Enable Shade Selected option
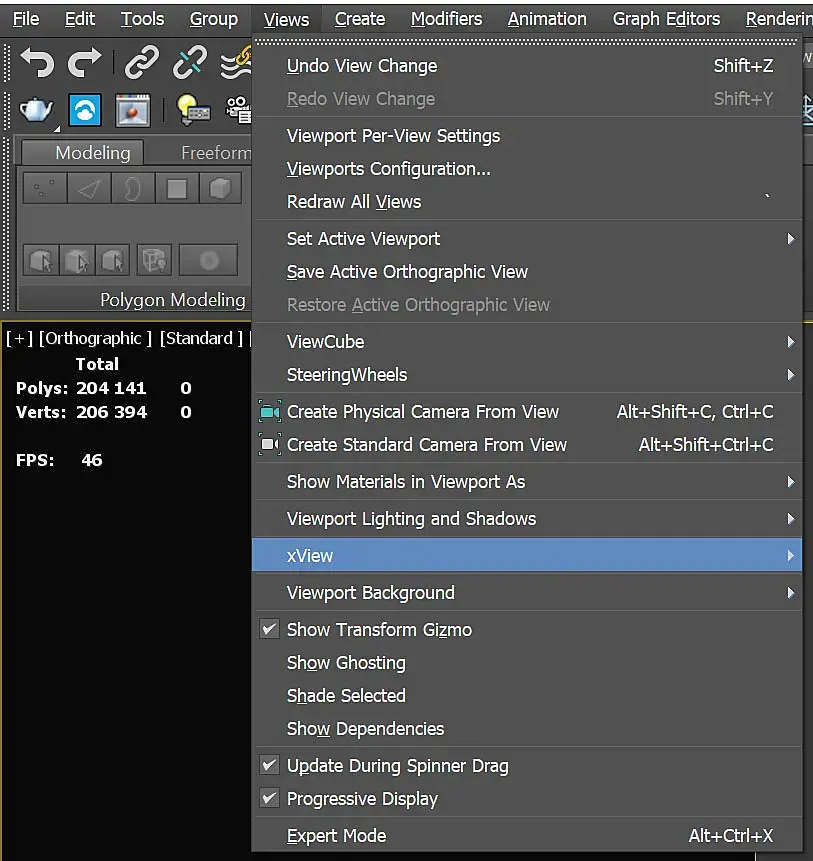 526,696
